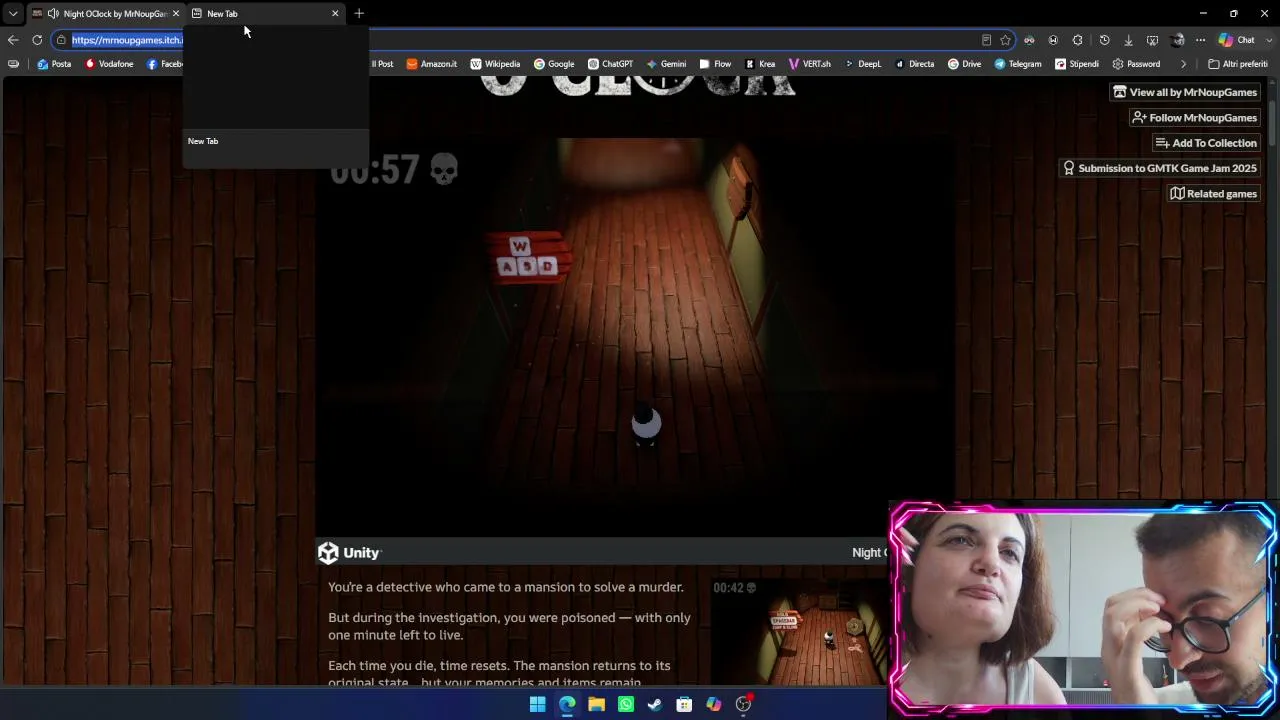Viewport: 1280px width, 720px height.
Task: Open a new browser tab with plus
Action: [359, 14]
